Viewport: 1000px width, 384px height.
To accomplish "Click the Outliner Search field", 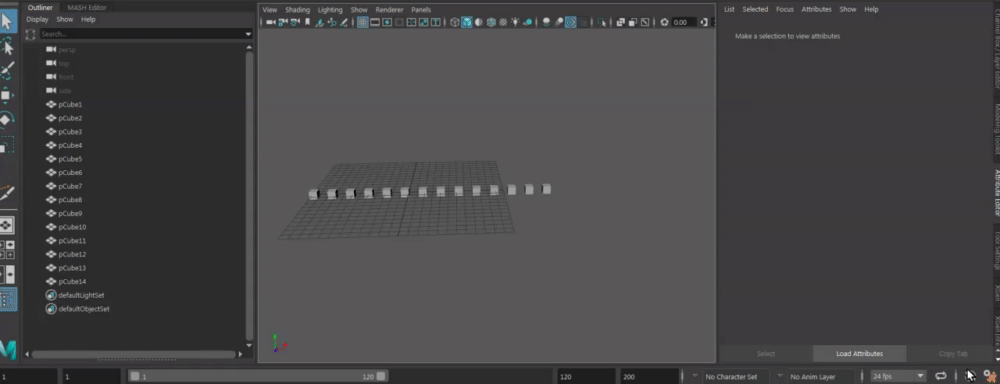I will (142, 34).
